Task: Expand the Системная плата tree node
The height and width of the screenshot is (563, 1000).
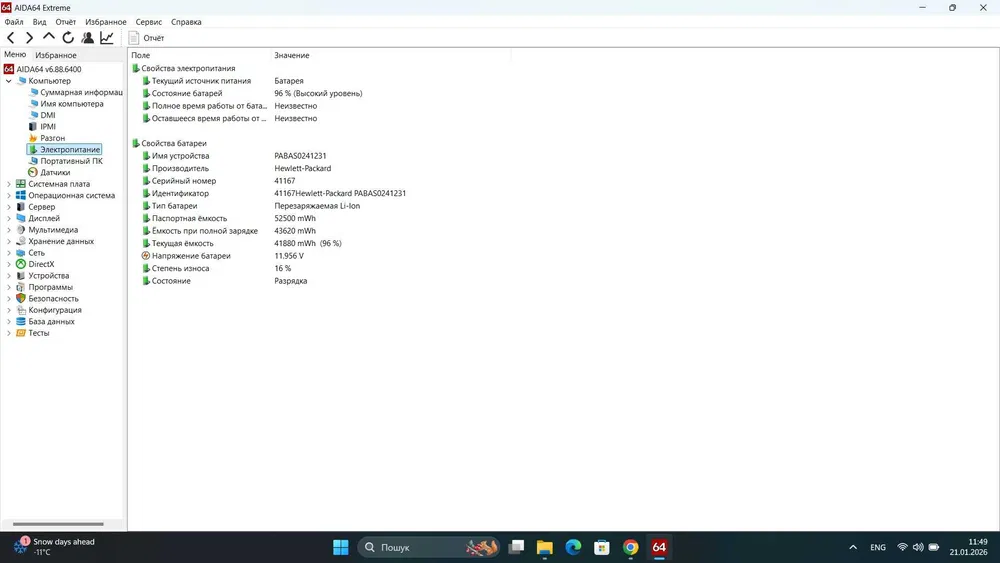Action: 9,184
